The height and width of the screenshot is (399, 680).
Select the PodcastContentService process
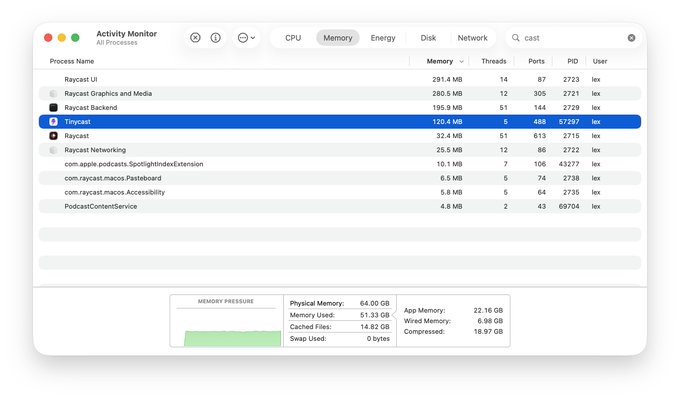340,206
